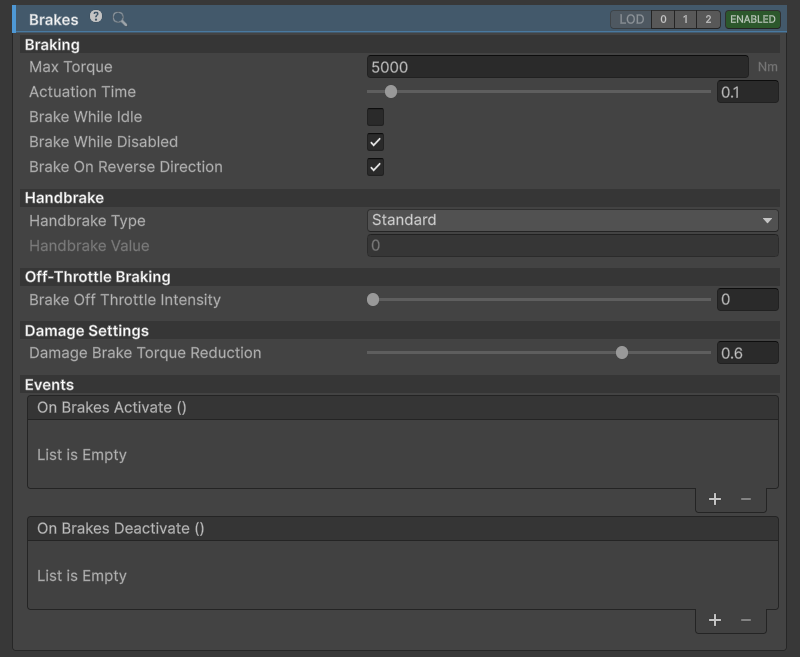Uncheck Brake On Reverse Direction
The width and height of the screenshot is (800, 657).
[376, 167]
